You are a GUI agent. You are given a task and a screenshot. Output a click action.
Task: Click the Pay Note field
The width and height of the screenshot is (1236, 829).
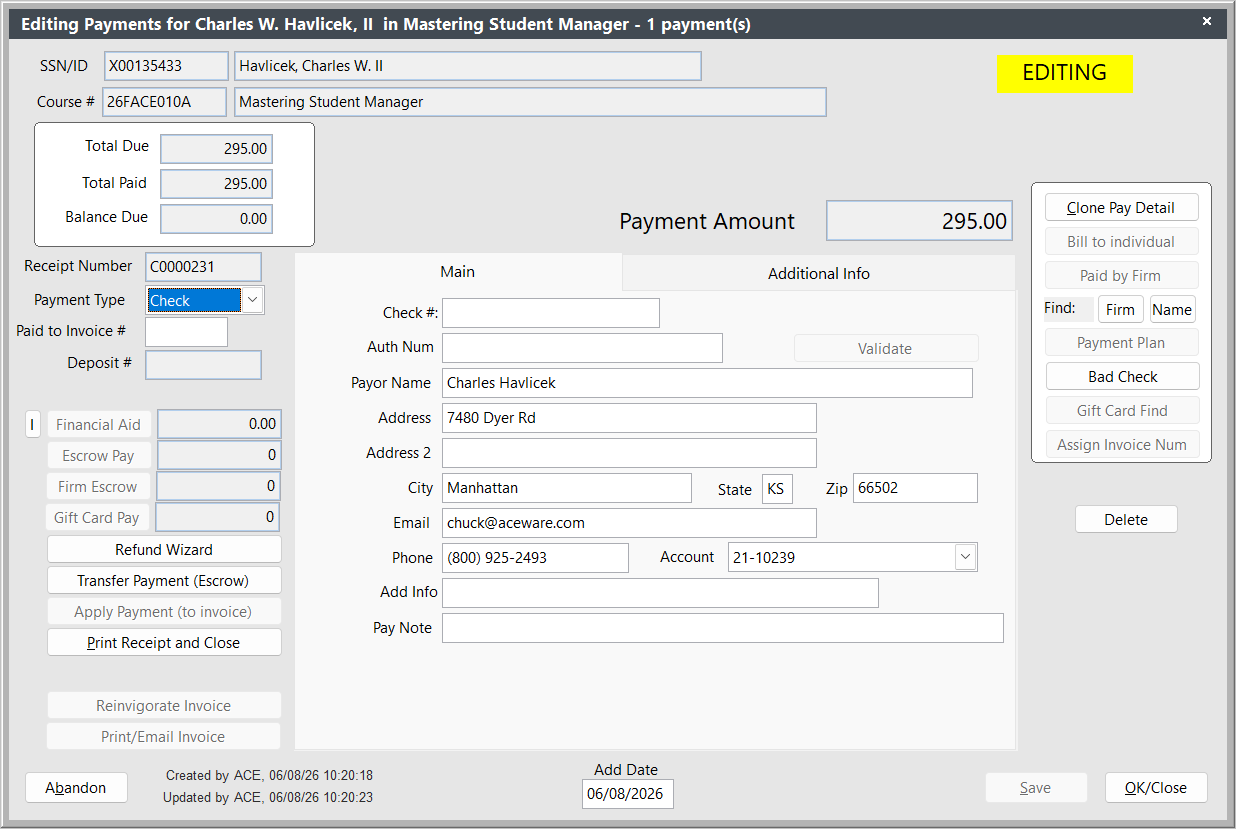click(x=723, y=628)
